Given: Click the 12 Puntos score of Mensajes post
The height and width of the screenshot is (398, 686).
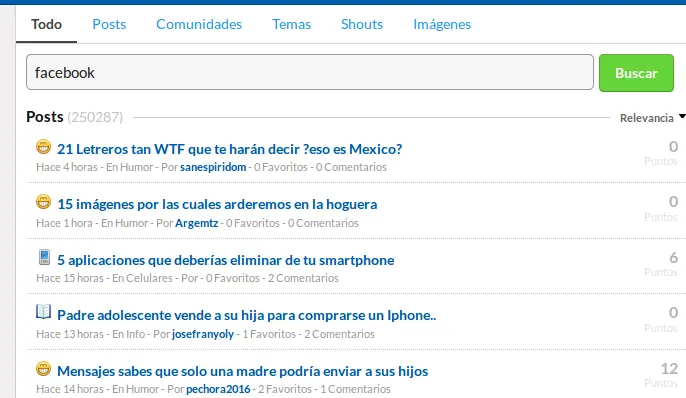Looking at the screenshot, I should [x=661, y=375].
